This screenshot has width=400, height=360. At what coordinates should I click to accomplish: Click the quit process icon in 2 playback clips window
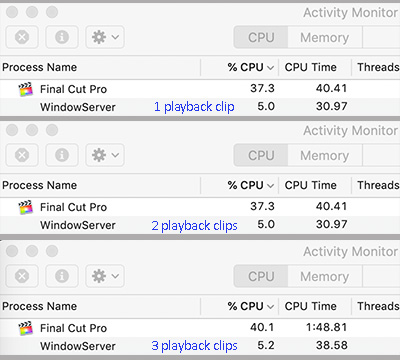pos(22,155)
